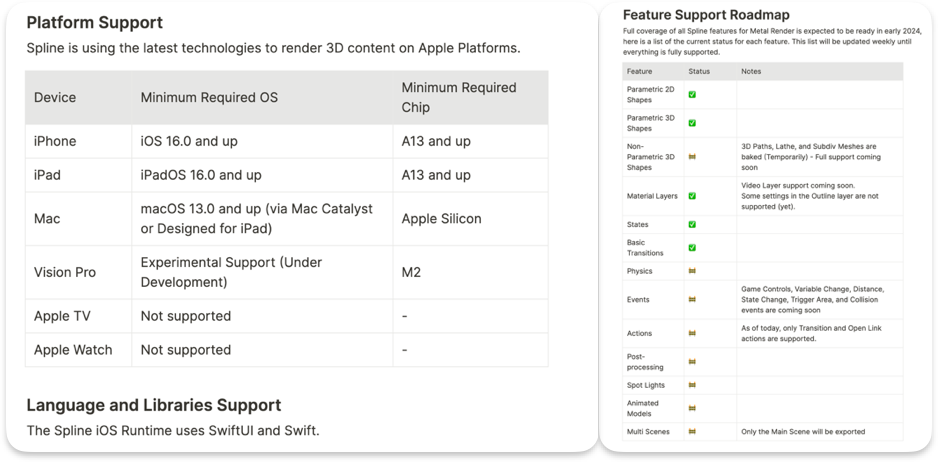Click the construction status icon for Animated Models
938x462 pixels.
coord(692,408)
